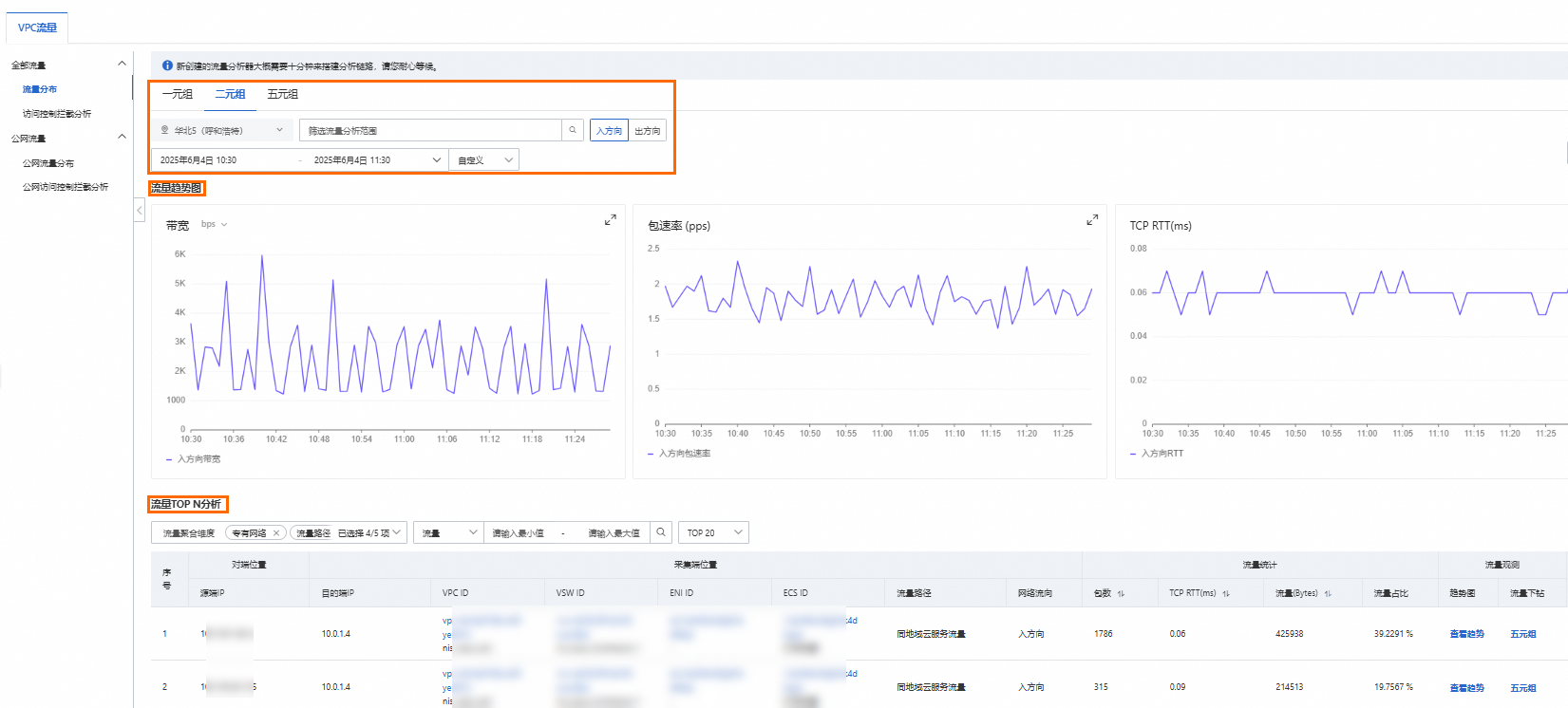Click end date 2025年6月4日 11:30
The height and width of the screenshot is (708, 1568).
click(352, 160)
